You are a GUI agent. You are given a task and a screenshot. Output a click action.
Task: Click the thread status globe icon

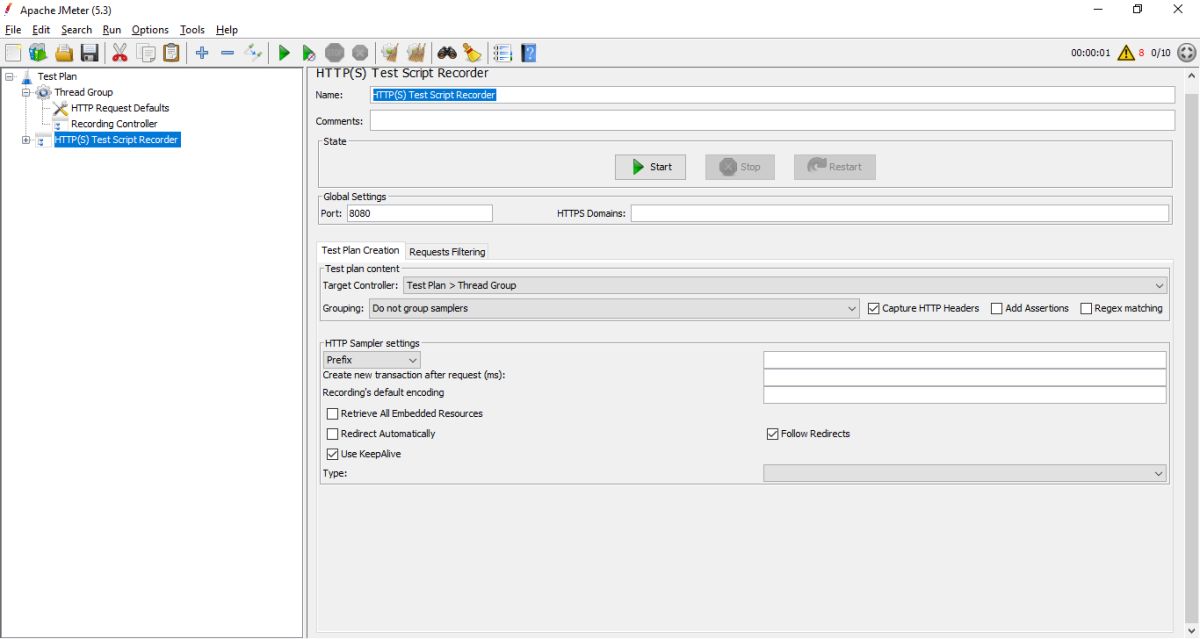point(1186,53)
